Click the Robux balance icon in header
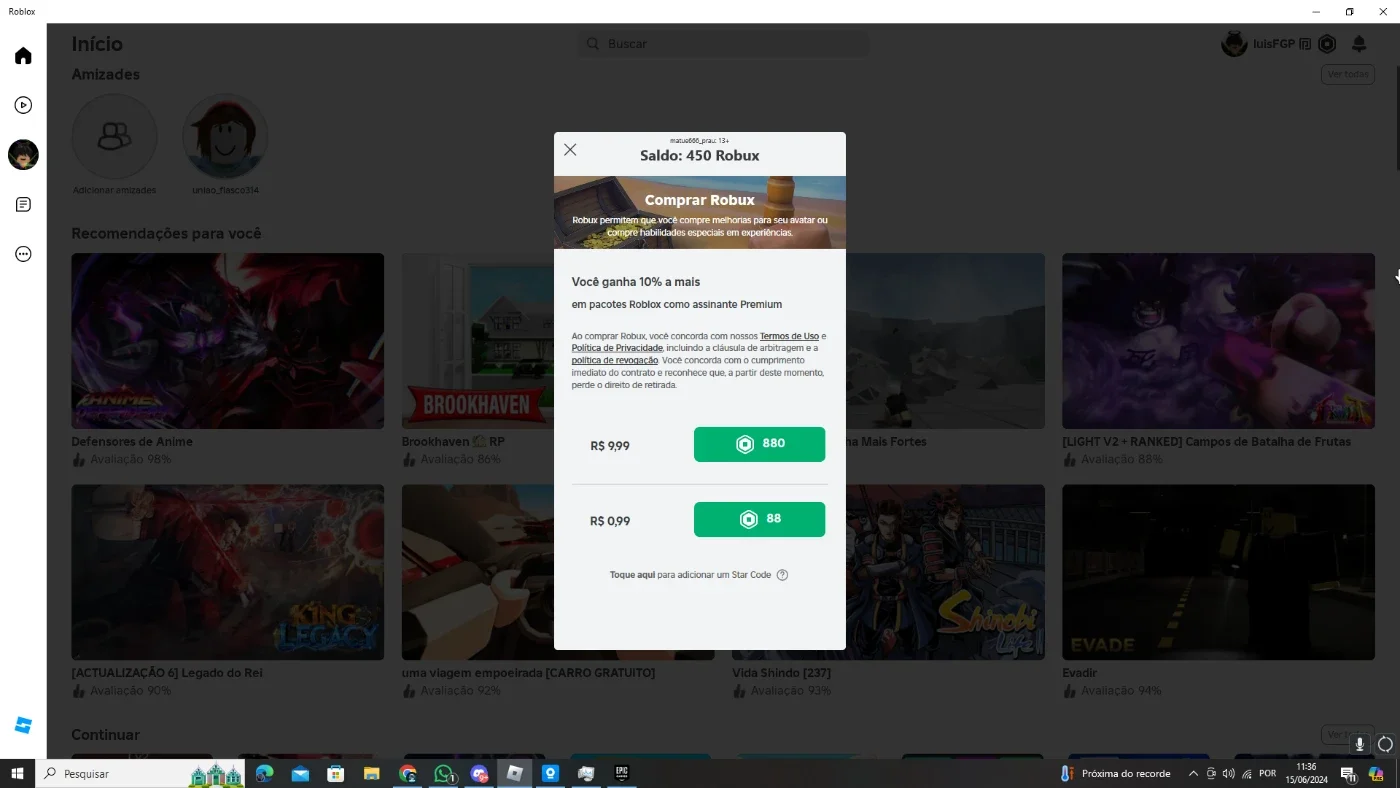This screenshot has width=1400, height=788. [x=1327, y=44]
